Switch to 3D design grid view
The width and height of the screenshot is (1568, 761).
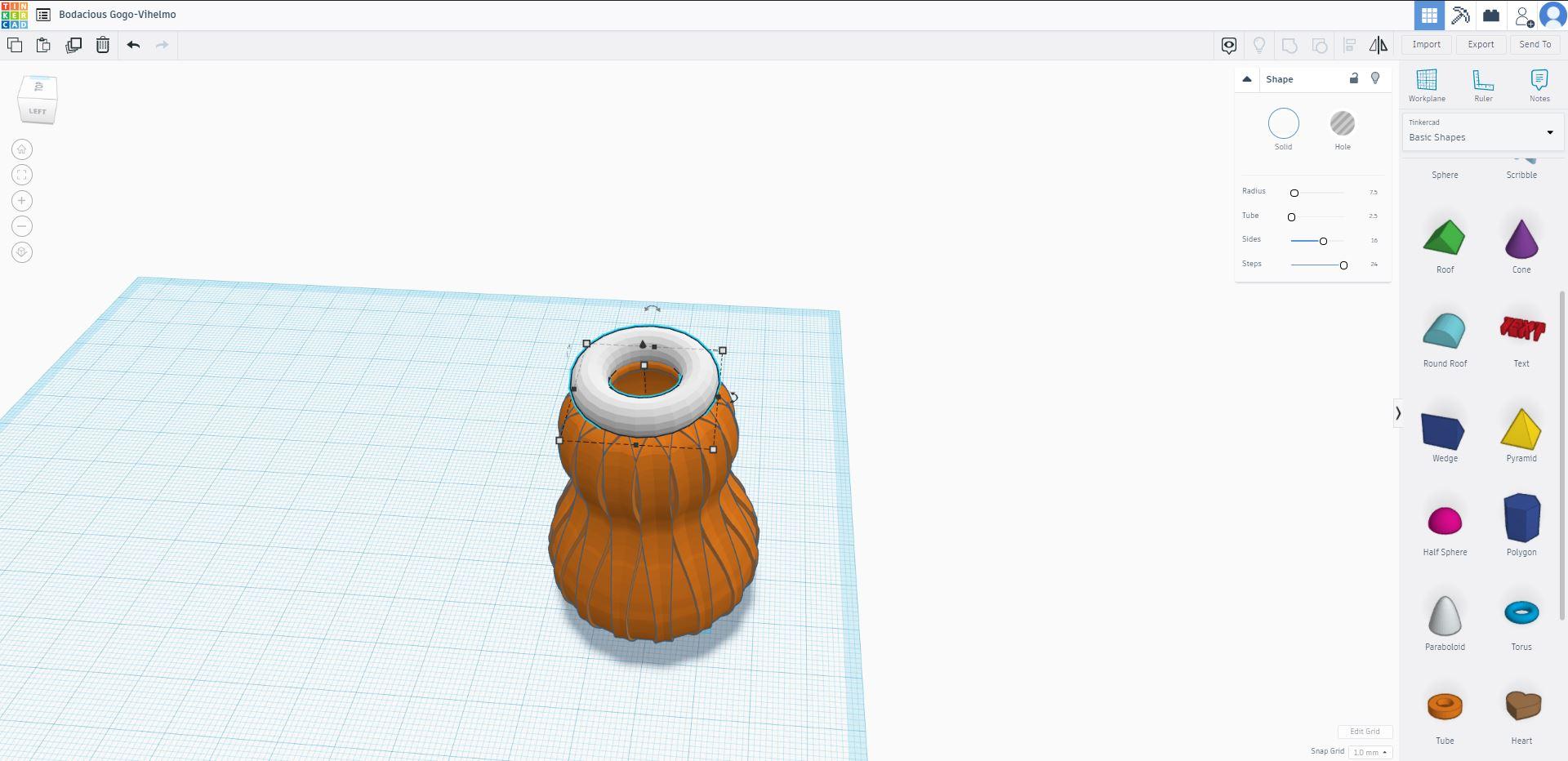[x=1429, y=15]
